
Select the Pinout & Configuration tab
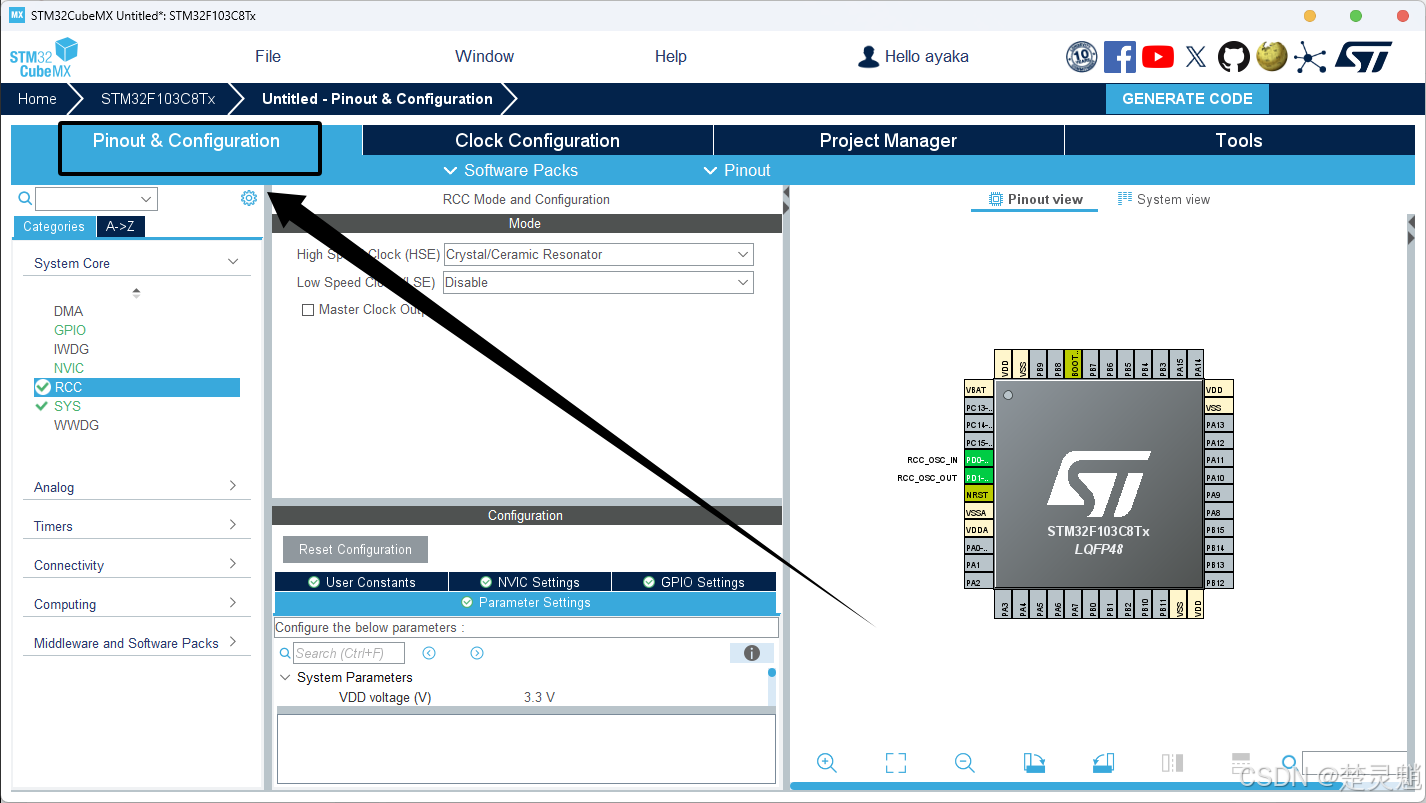pos(187,141)
